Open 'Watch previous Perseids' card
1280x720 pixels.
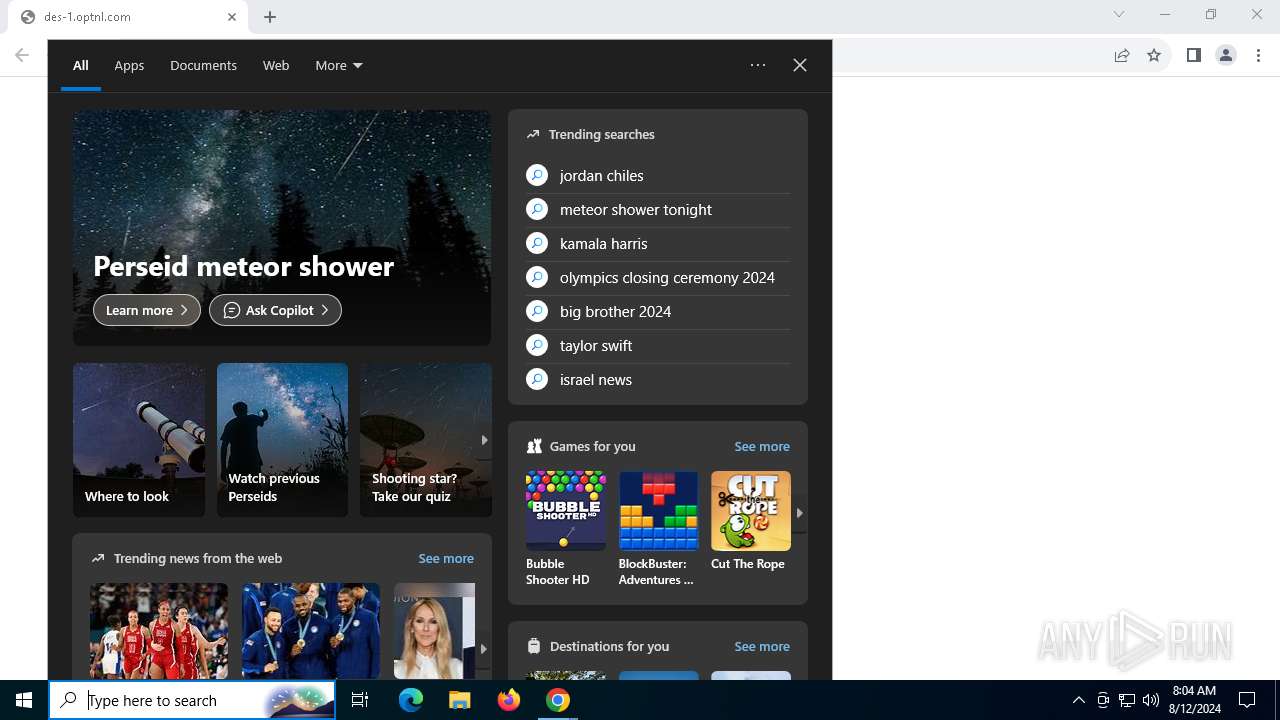click(x=283, y=440)
